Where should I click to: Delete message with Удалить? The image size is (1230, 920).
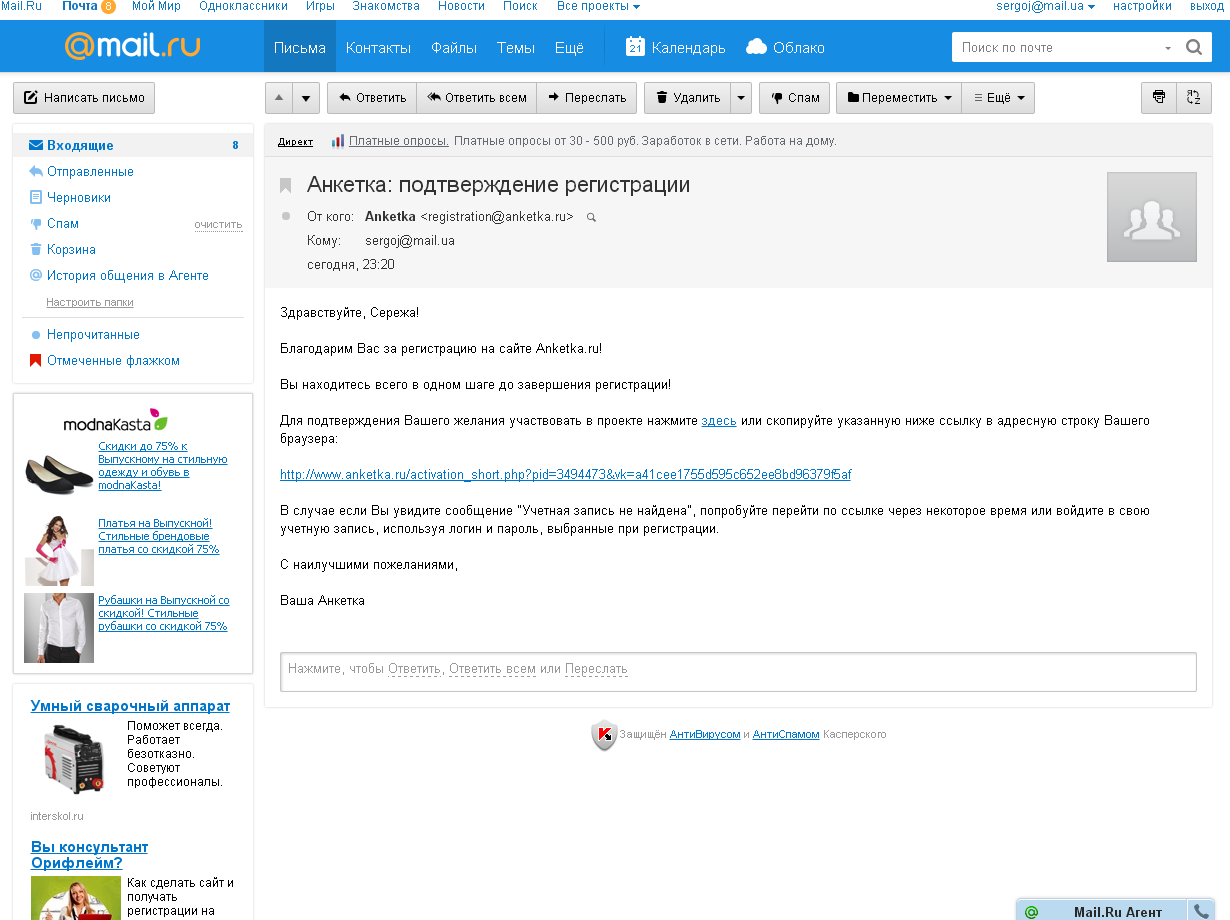pyautogui.click(x=688, y=98)
